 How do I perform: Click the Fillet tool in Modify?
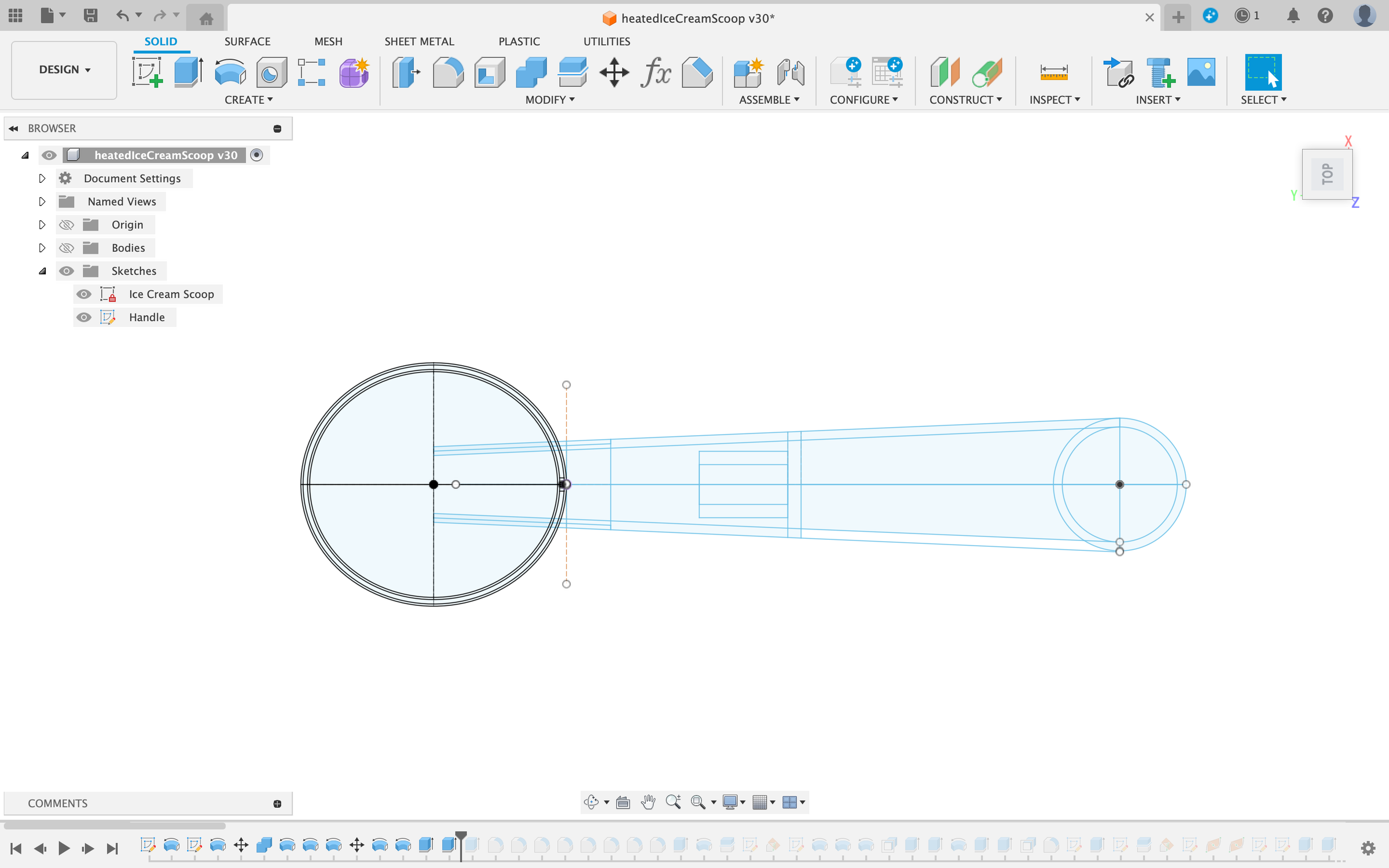pyautogui.click(x=447, y=73)
